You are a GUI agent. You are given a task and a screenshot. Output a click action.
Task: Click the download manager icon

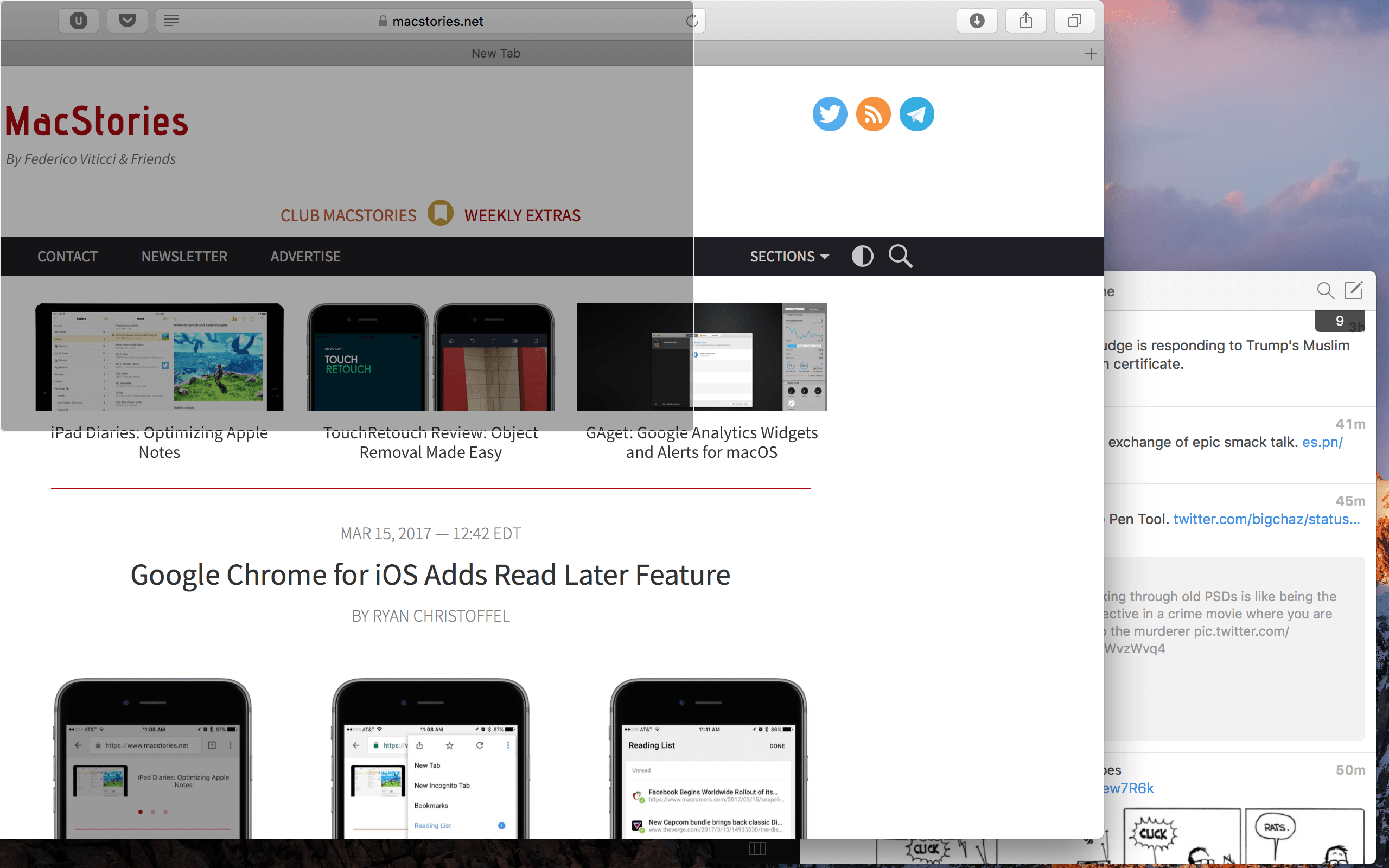[977, 19]
